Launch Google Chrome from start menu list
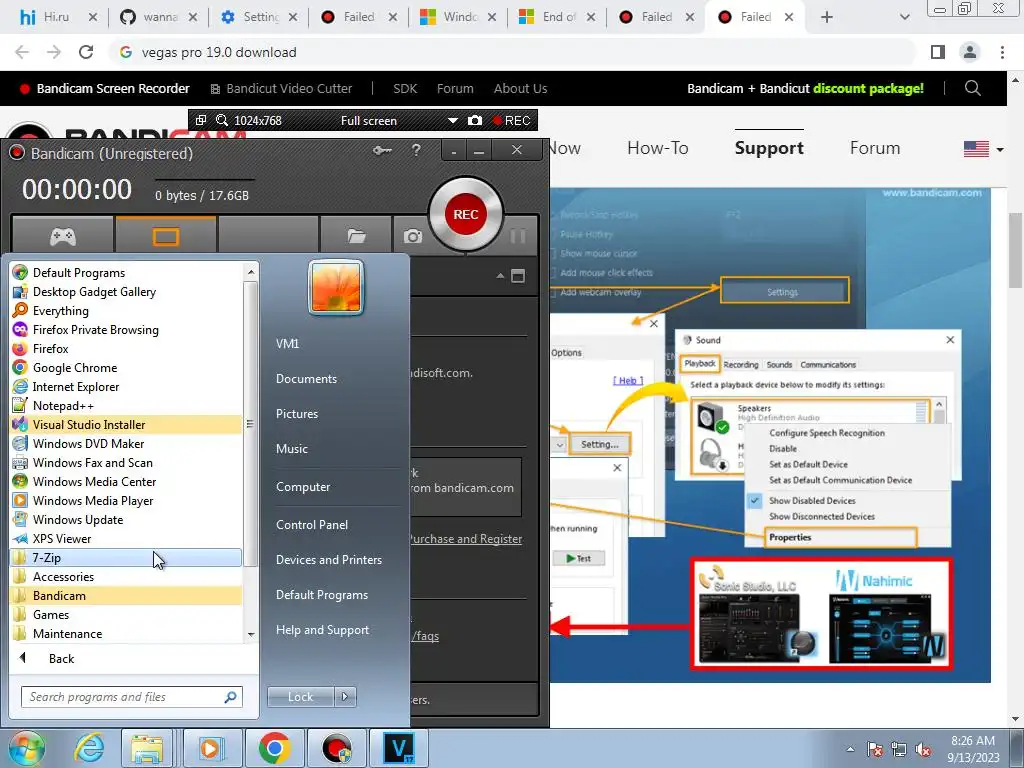The width and height of the screenshot is (1024, 768). pos(127,367)
